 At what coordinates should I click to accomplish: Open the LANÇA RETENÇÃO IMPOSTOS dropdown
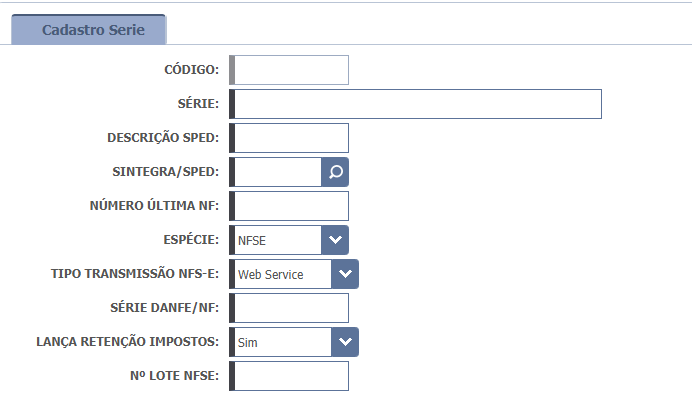345,342
